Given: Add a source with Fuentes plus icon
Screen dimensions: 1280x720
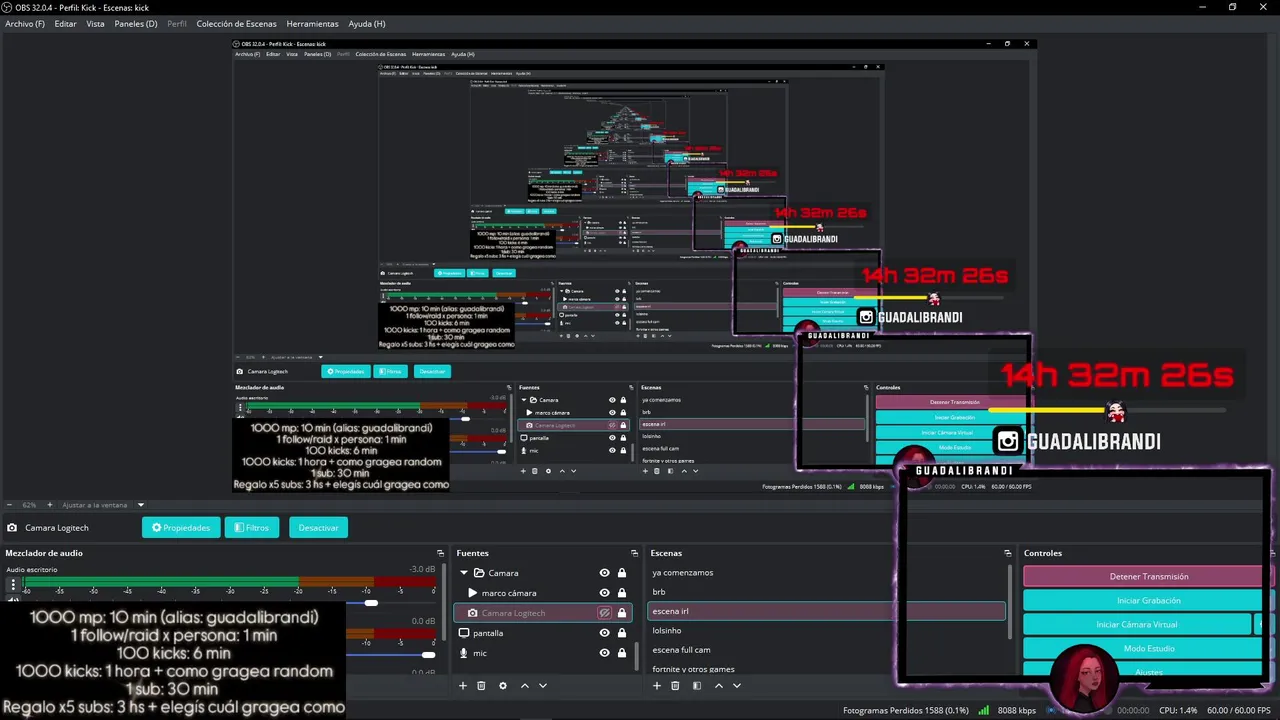Looking at the screenshot, I should coord(462,686).
